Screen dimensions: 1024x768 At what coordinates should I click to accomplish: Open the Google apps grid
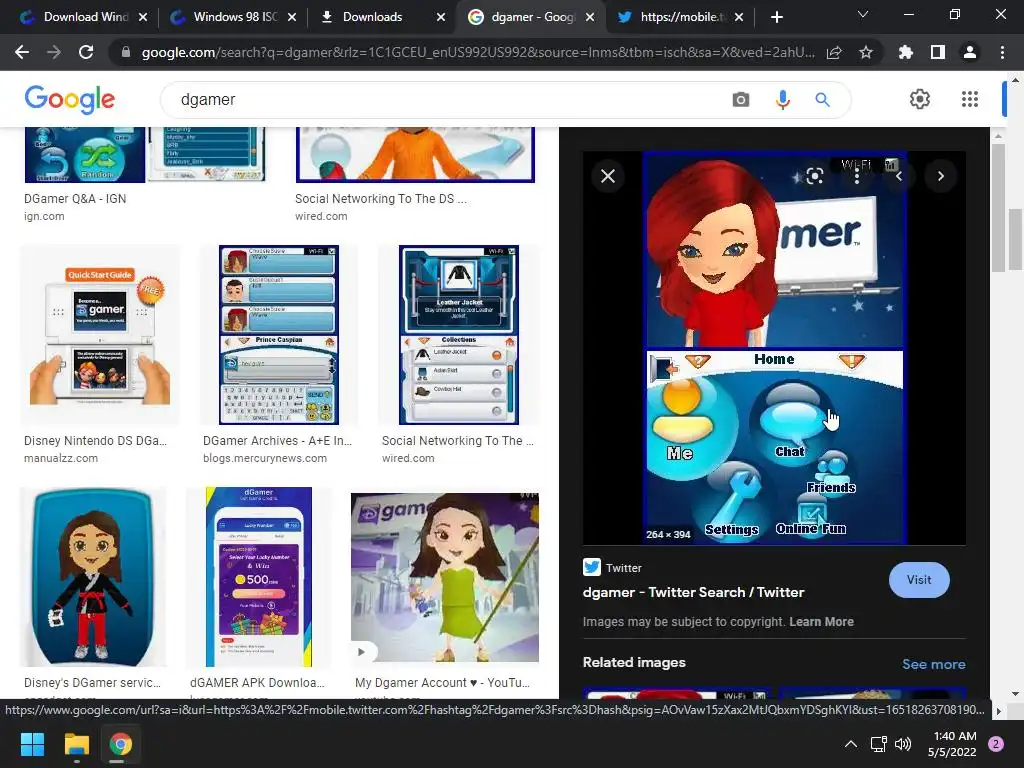(x=970, y=99)
